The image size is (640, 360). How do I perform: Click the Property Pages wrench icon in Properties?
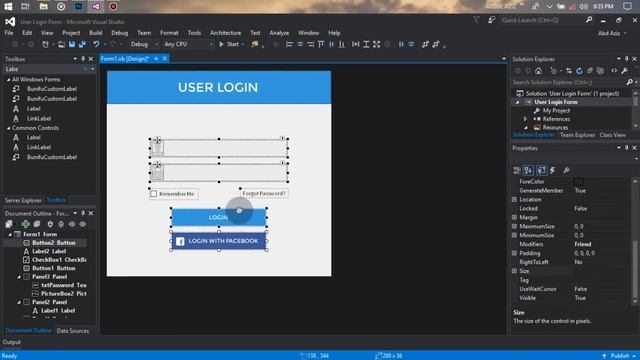pyautogui.click(x=566, y=170)
